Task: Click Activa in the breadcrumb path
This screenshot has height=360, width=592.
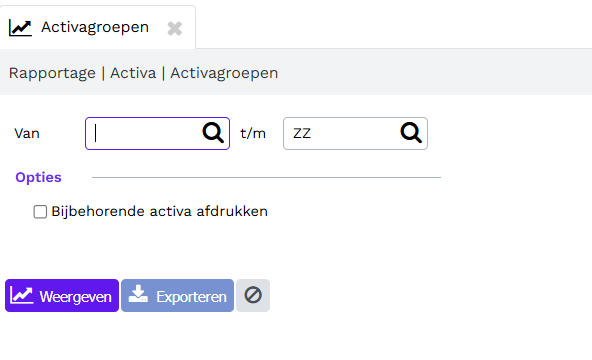Action: point(133,73)
